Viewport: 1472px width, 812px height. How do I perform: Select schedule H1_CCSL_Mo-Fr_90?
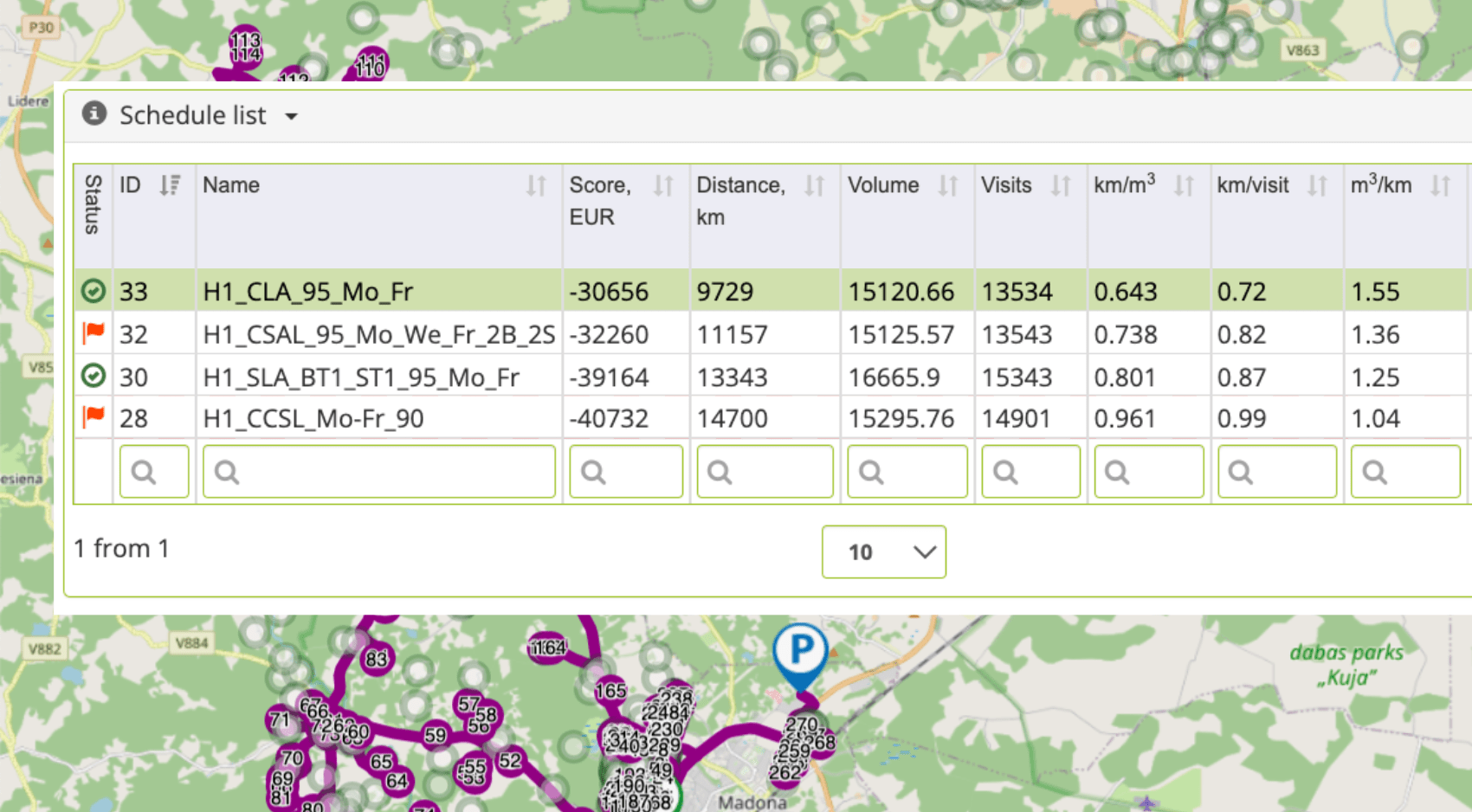click(x=313, y=419)
